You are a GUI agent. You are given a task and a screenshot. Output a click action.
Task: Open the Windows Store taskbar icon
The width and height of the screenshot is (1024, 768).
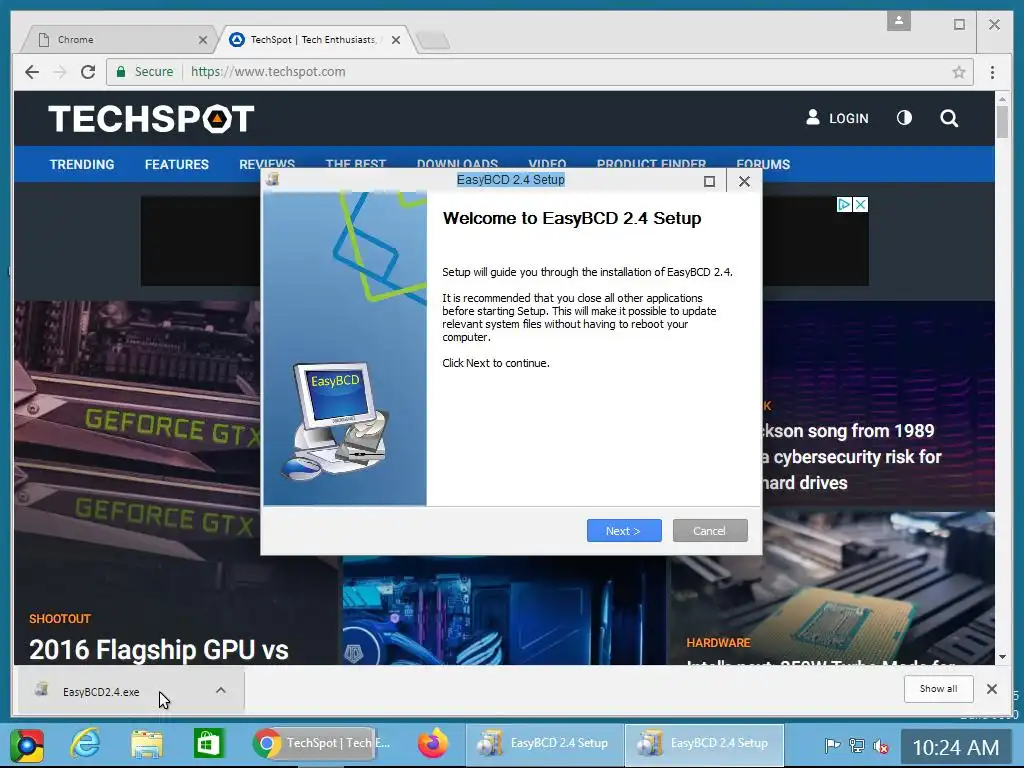208,744
